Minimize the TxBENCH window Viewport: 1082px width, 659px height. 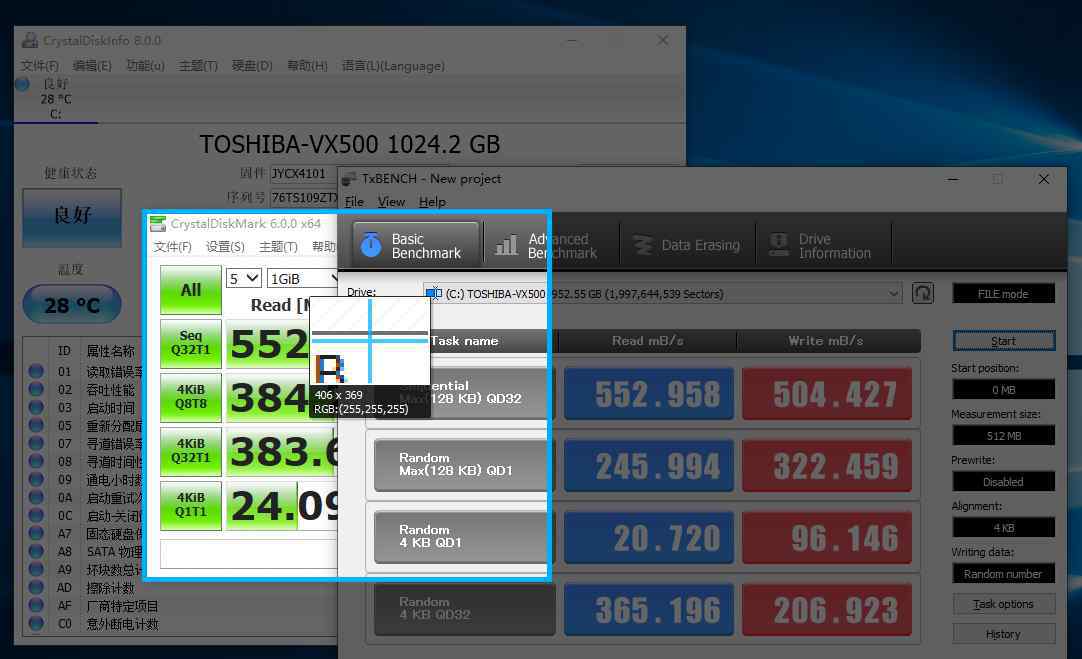953,179
